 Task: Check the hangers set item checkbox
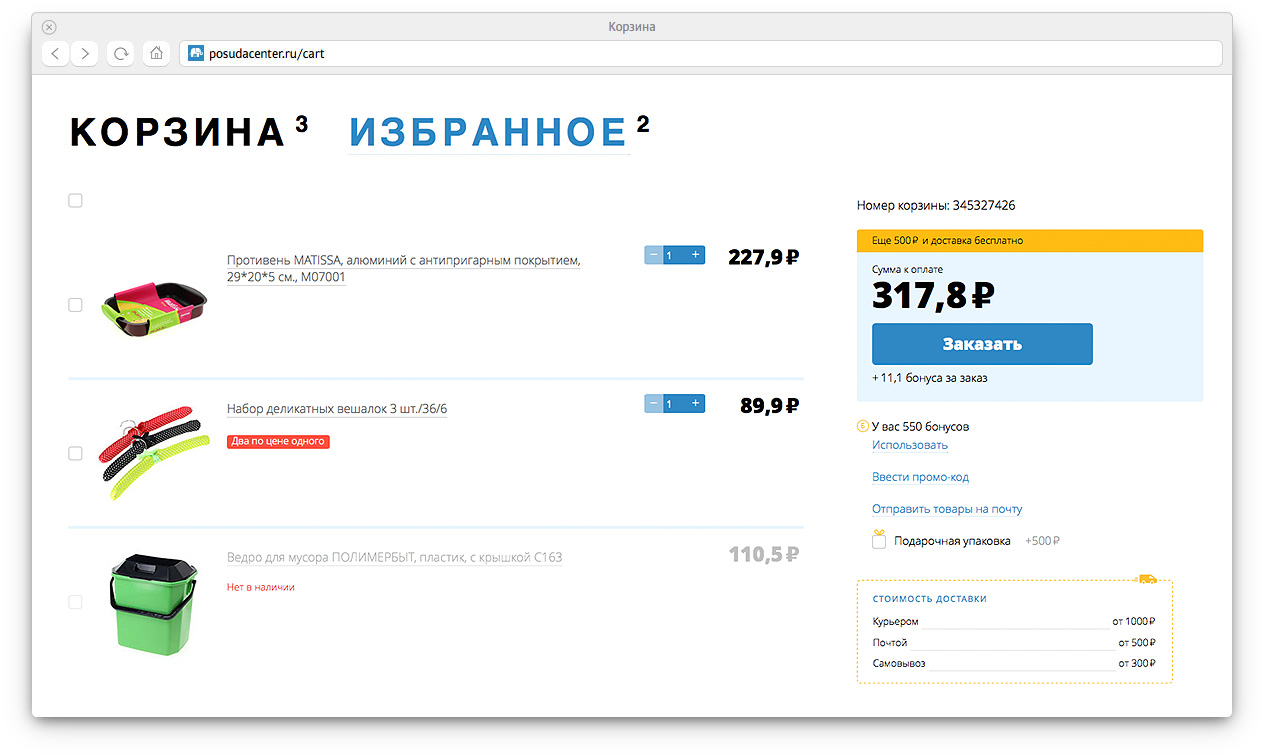click(x=75, y=454)
